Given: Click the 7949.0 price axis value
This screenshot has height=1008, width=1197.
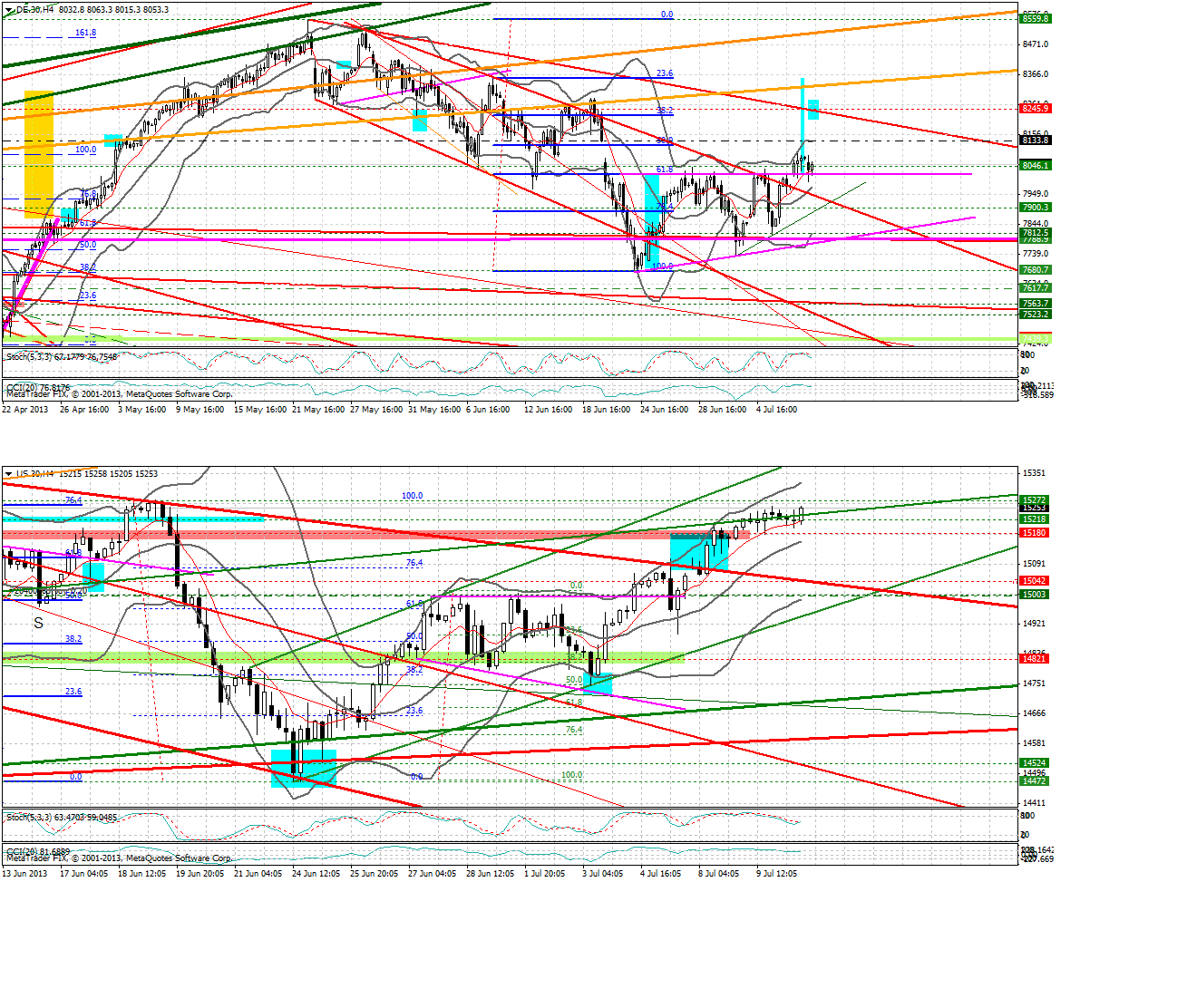Looking at the screenshot, I should [x=1036, y=193].
